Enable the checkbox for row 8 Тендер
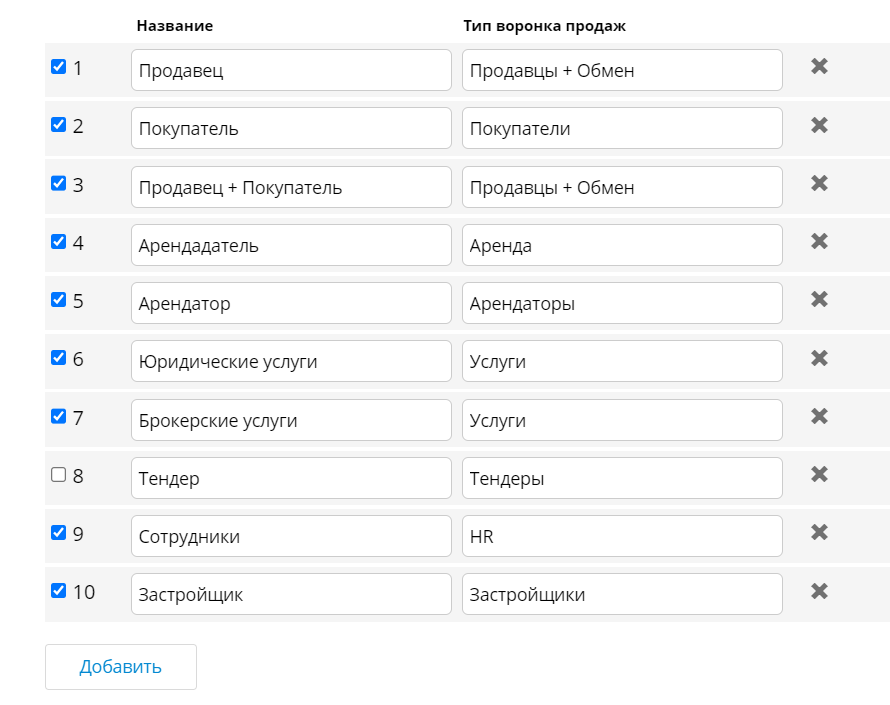 tap(58, 475)
